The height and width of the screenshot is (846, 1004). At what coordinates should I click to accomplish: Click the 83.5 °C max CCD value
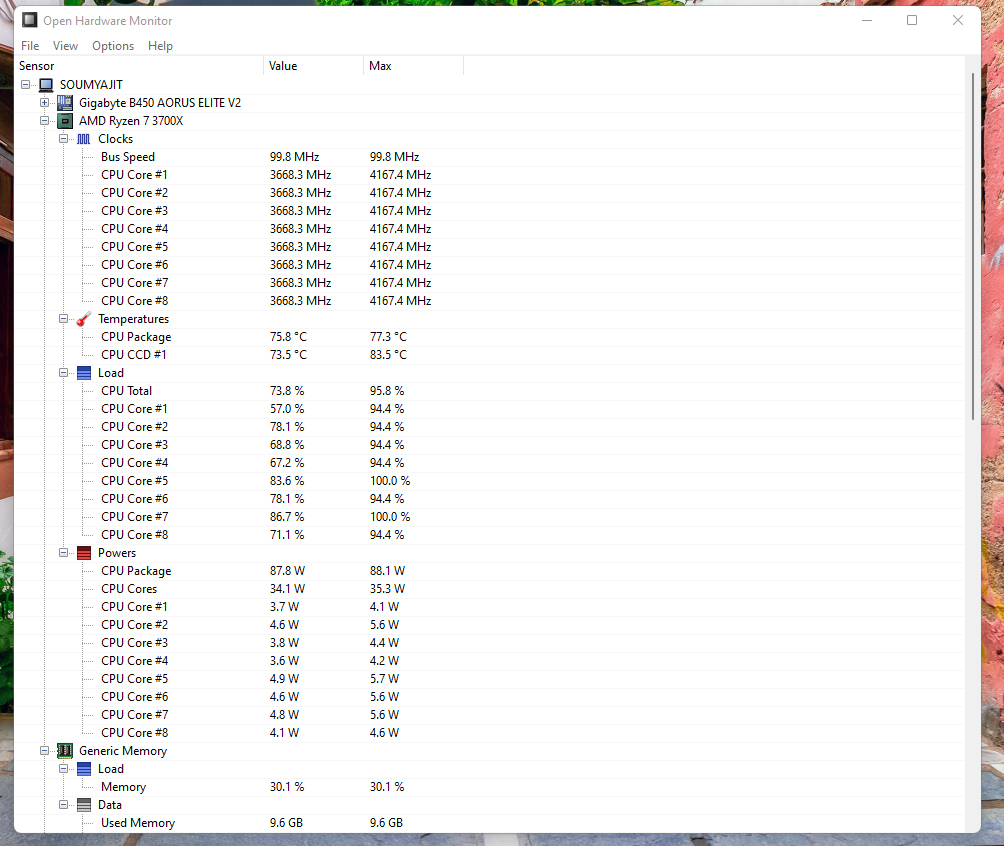388,355
